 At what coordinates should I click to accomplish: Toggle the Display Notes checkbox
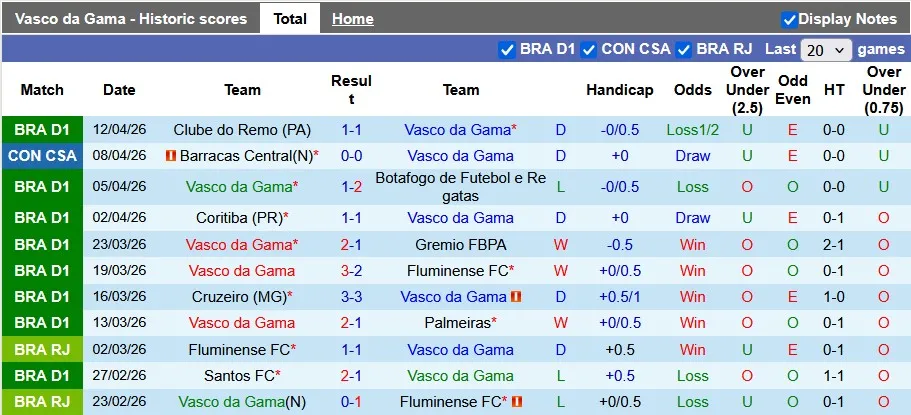click(789, 19)
